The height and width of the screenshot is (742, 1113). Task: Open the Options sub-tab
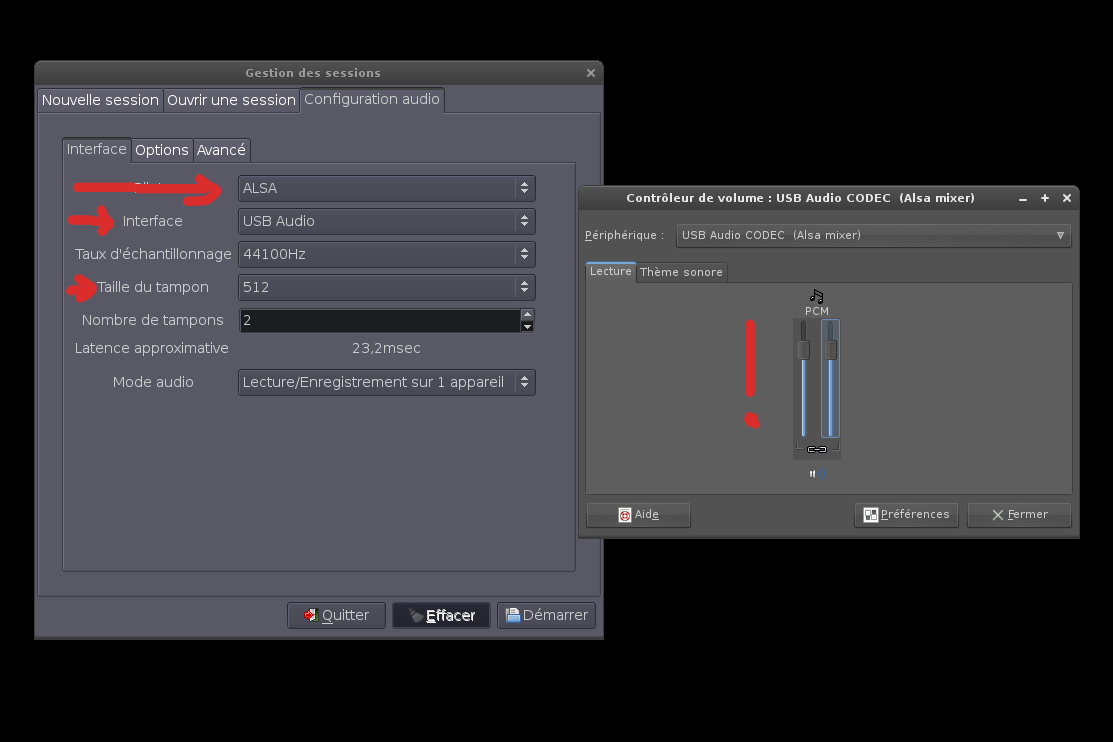[162, 151]
